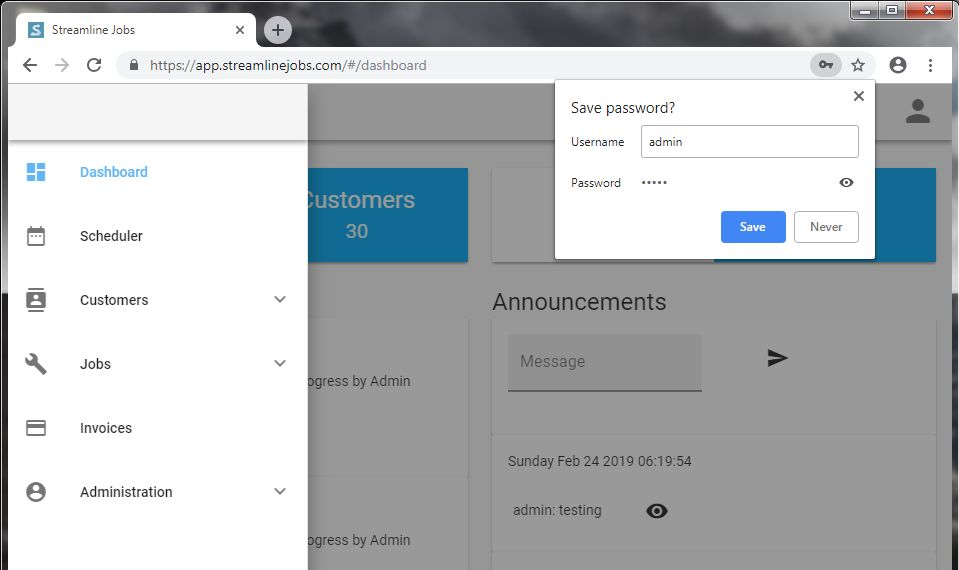959x570 pixels.
Task: Click the key icon in the address bar
Action: click(x=825, y=65)
